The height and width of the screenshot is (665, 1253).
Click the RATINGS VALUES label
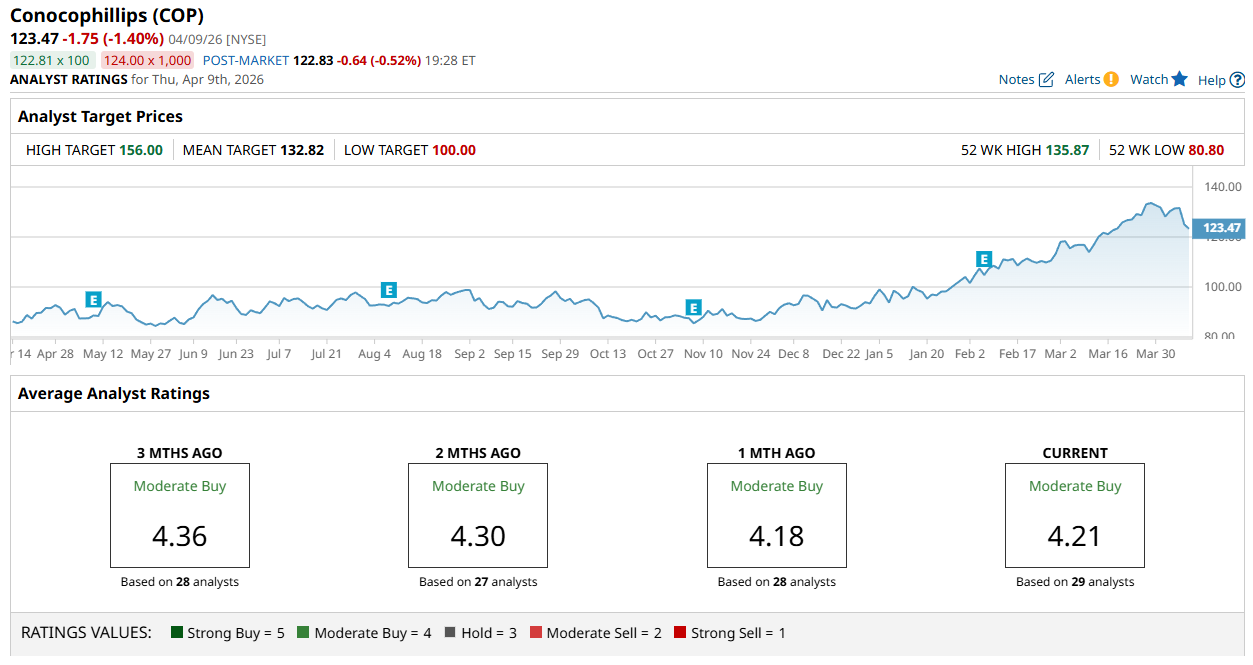click(86, 633)
